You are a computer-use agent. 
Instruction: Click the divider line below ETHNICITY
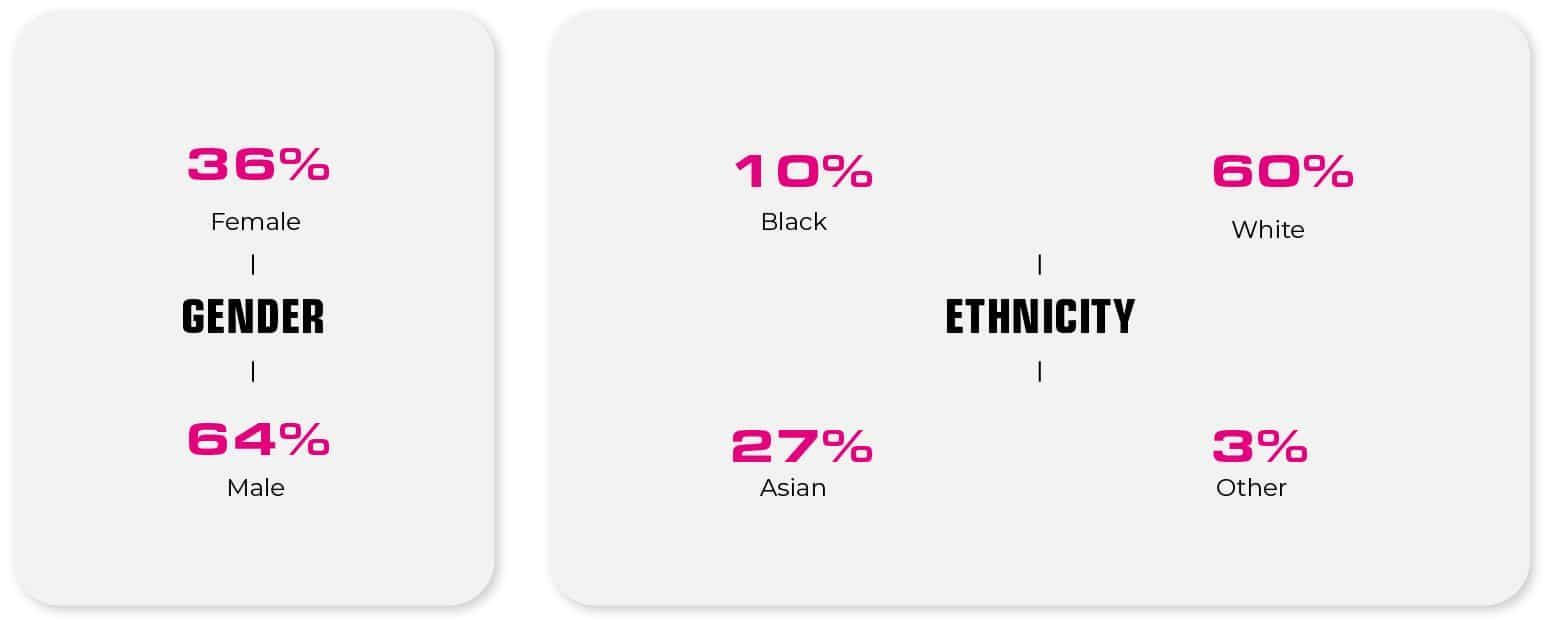click(x=1040, y=371)
